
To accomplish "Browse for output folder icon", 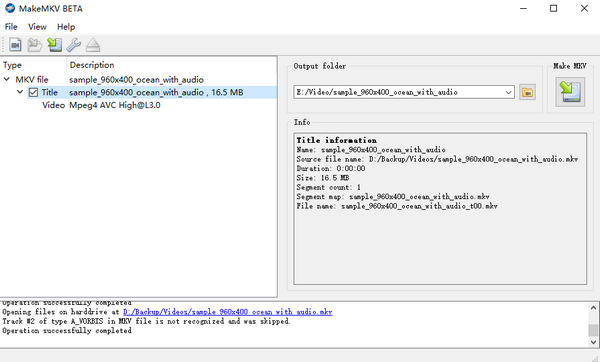I will [x=527, y=92].
